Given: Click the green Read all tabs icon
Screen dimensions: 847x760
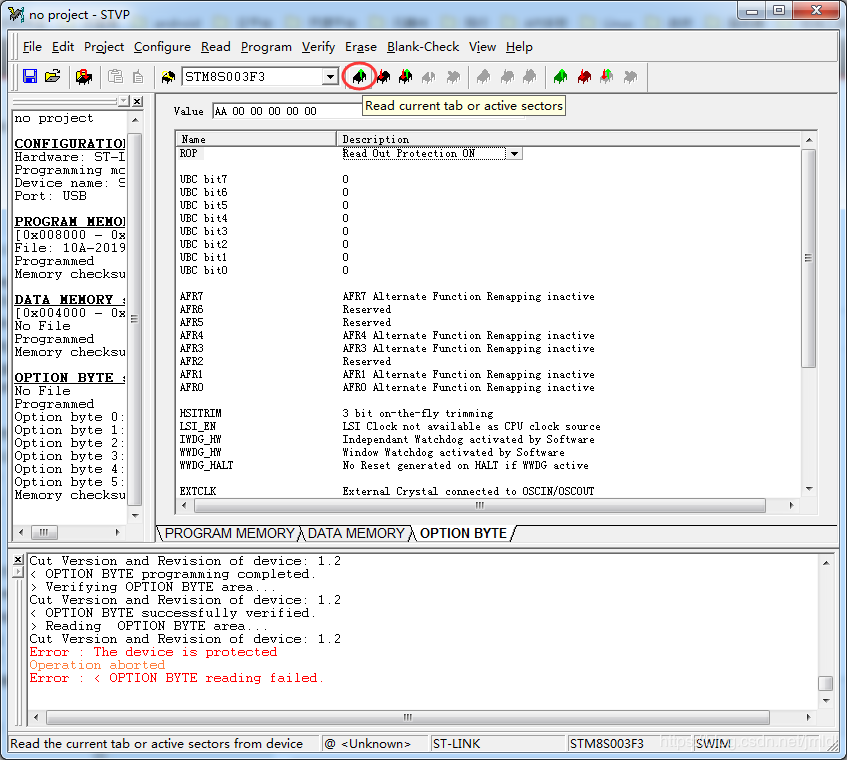Looking at the screenshot, I should [x=560, y=77].
